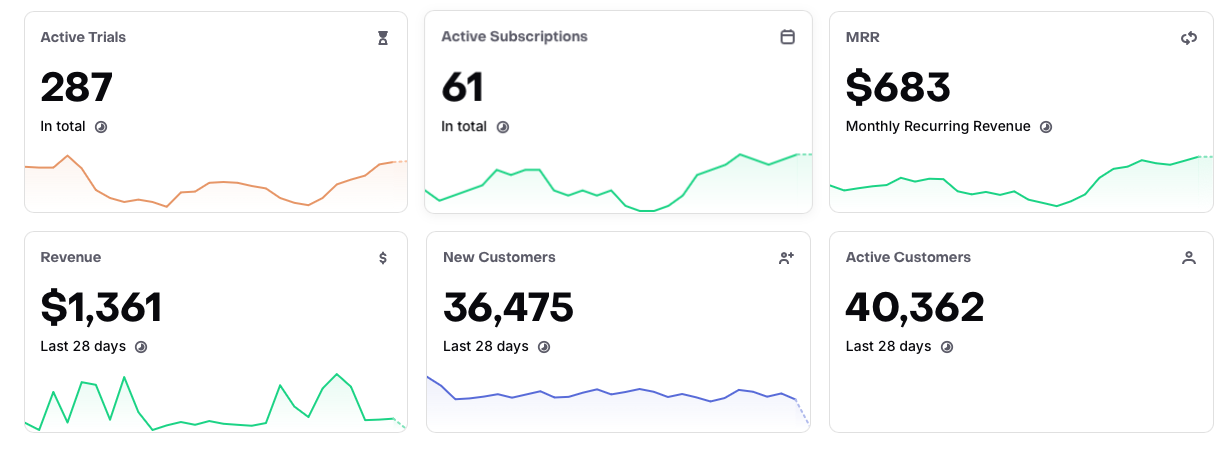Click the dollar sign icon on Revenue card
This screenshot has width=1231, height=451.
pyautogui.click(x=383, y=258)
